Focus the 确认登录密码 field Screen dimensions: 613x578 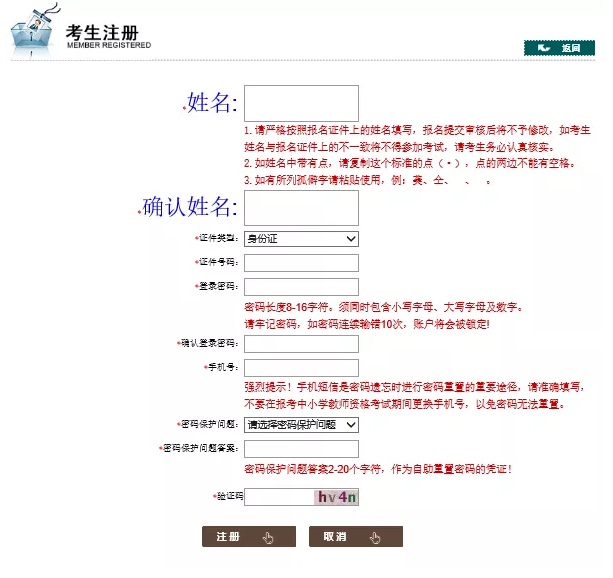point(301,344)
